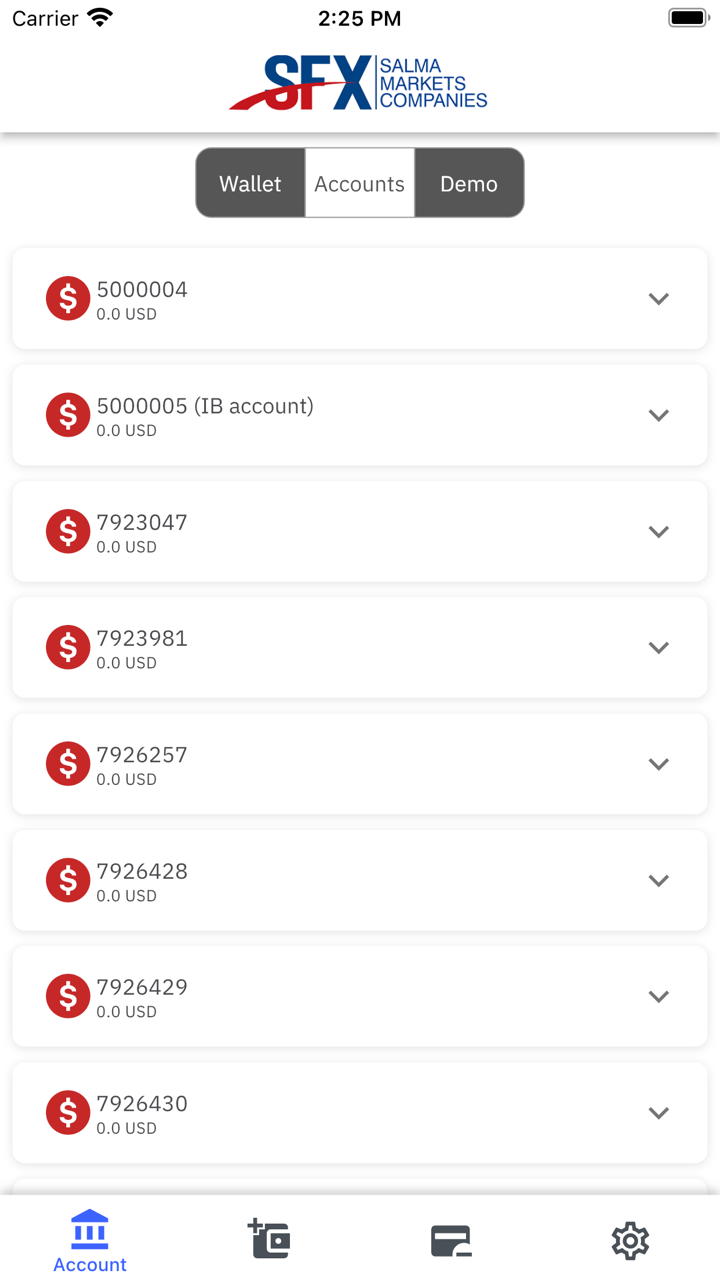Switch to the Demo segment
Image resolution: width=720 pixels, height=1280 pixels.
pyautogui.click(x=469, y=184)
